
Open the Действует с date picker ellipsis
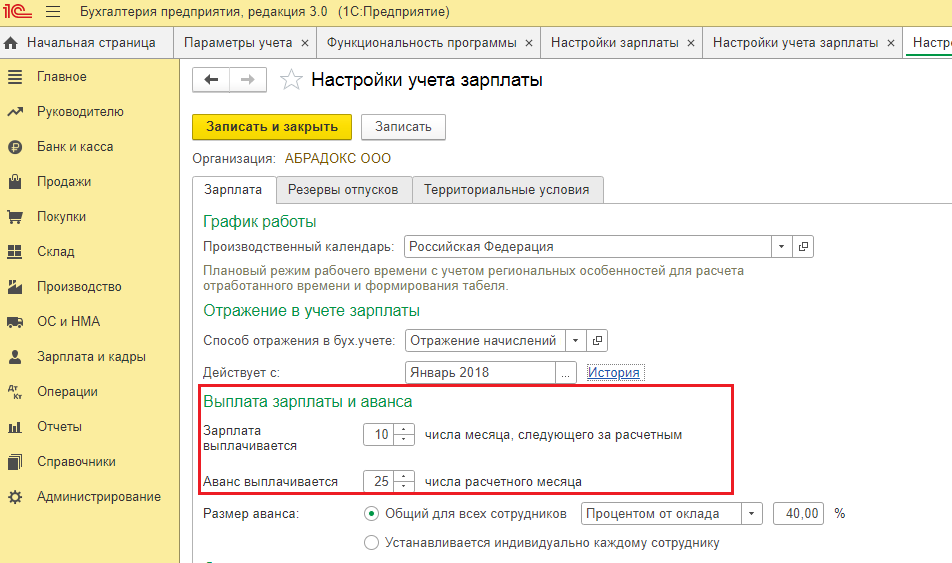pyautogui.click(x=565, y=373)
